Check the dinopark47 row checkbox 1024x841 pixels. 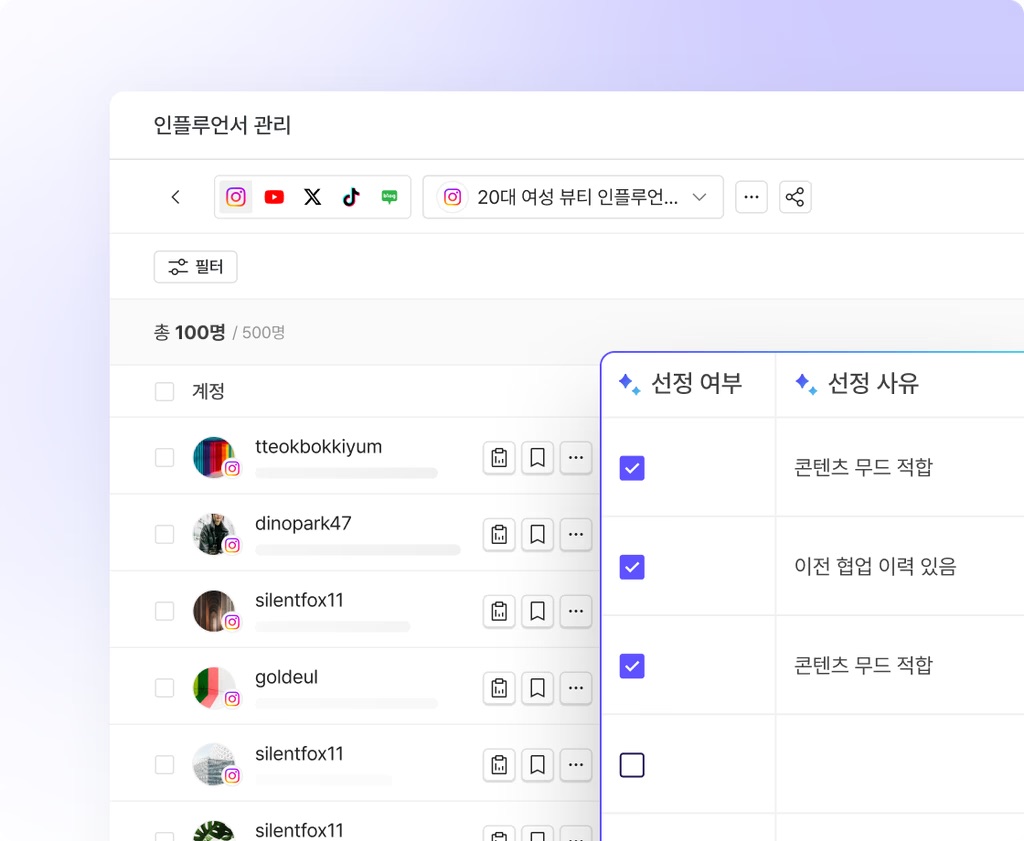[x=165, y=534]
